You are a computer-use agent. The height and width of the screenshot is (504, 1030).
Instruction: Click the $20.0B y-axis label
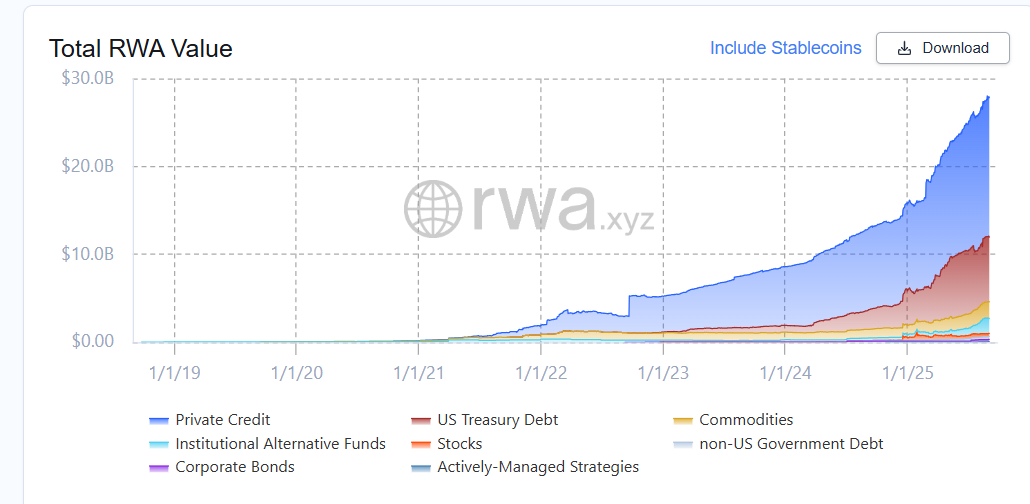88,166
